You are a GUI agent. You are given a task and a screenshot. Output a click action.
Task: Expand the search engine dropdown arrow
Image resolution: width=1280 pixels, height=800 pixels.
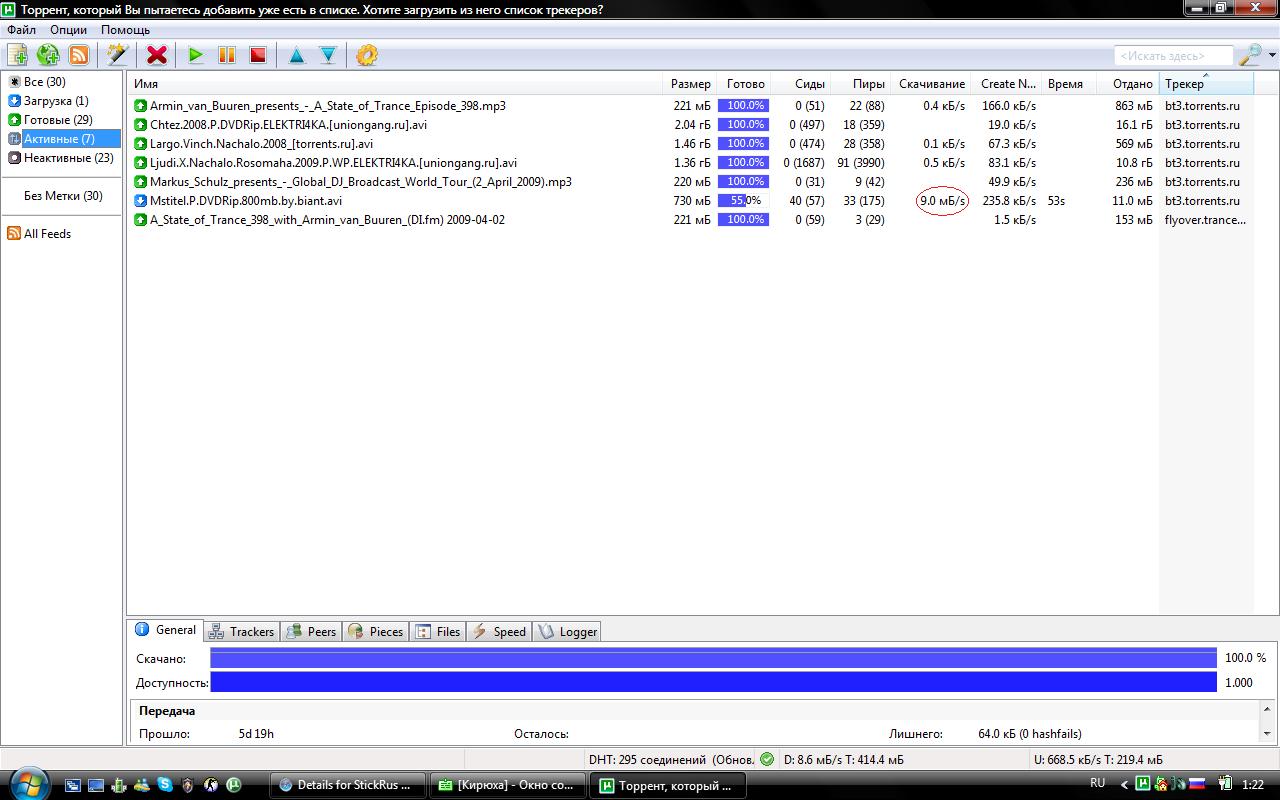[x=1272, y=56]
